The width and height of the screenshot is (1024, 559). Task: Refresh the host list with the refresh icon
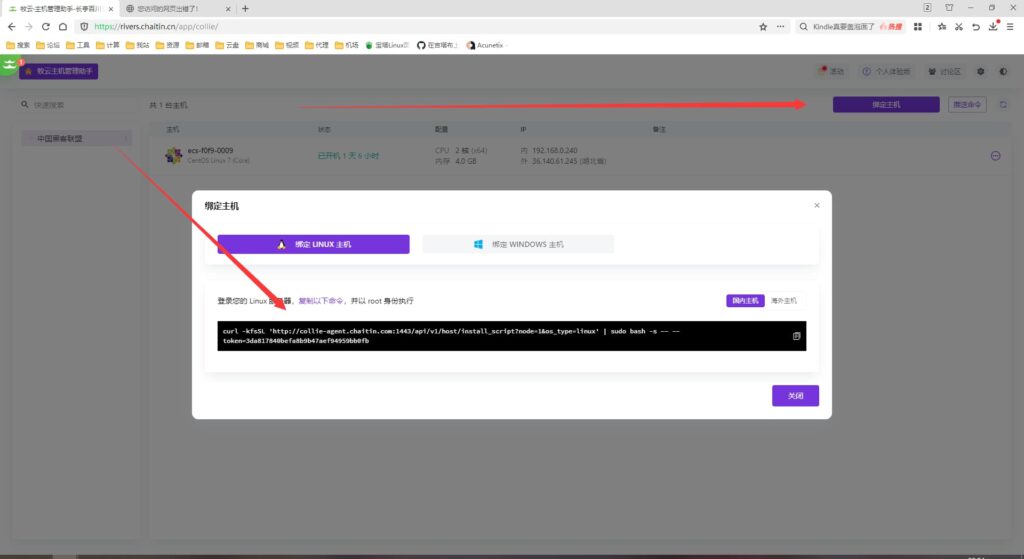point(1003,104)
